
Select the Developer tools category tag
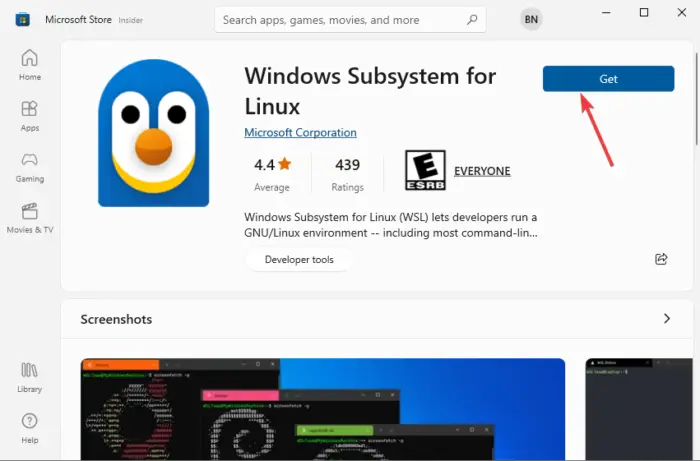pos(299,260)
